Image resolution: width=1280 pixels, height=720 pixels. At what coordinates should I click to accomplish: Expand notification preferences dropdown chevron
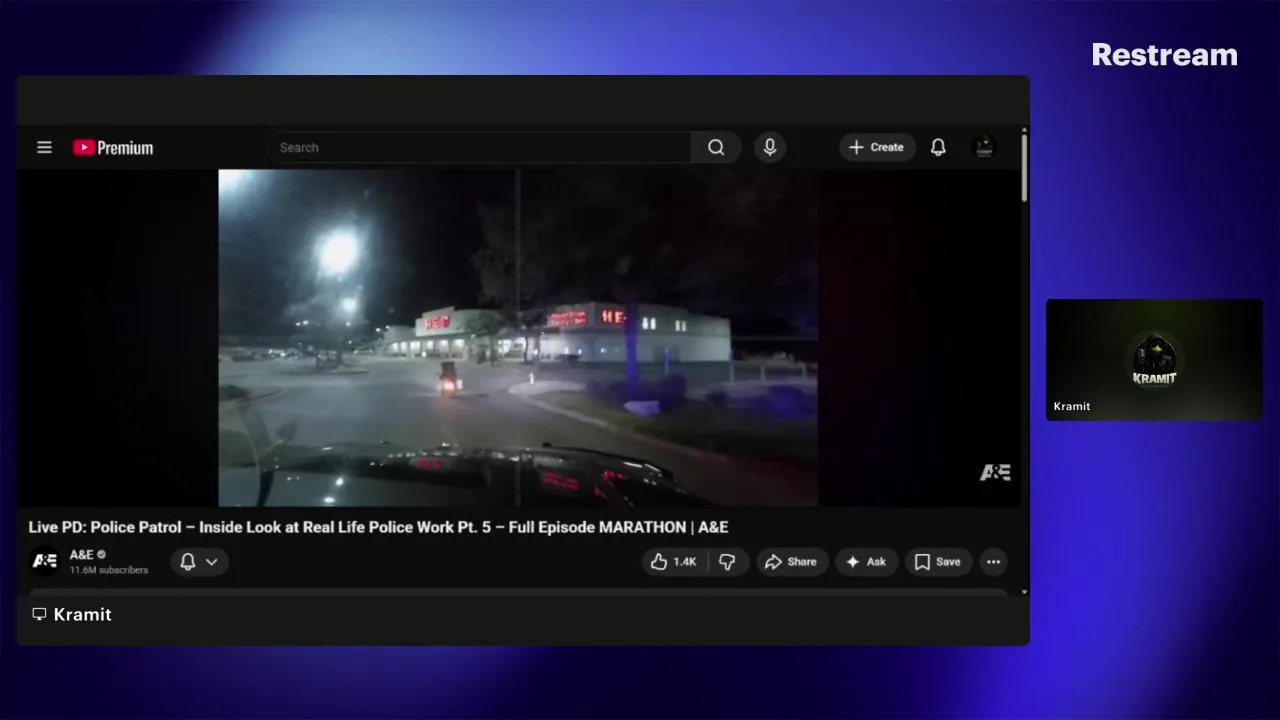click(x=212, y=562)
